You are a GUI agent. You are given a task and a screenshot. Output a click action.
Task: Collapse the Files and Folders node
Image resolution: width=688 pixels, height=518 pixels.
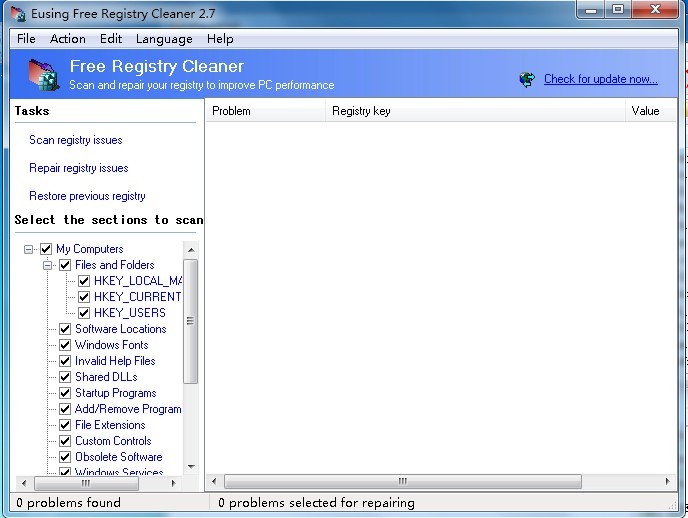coord(47,265)
